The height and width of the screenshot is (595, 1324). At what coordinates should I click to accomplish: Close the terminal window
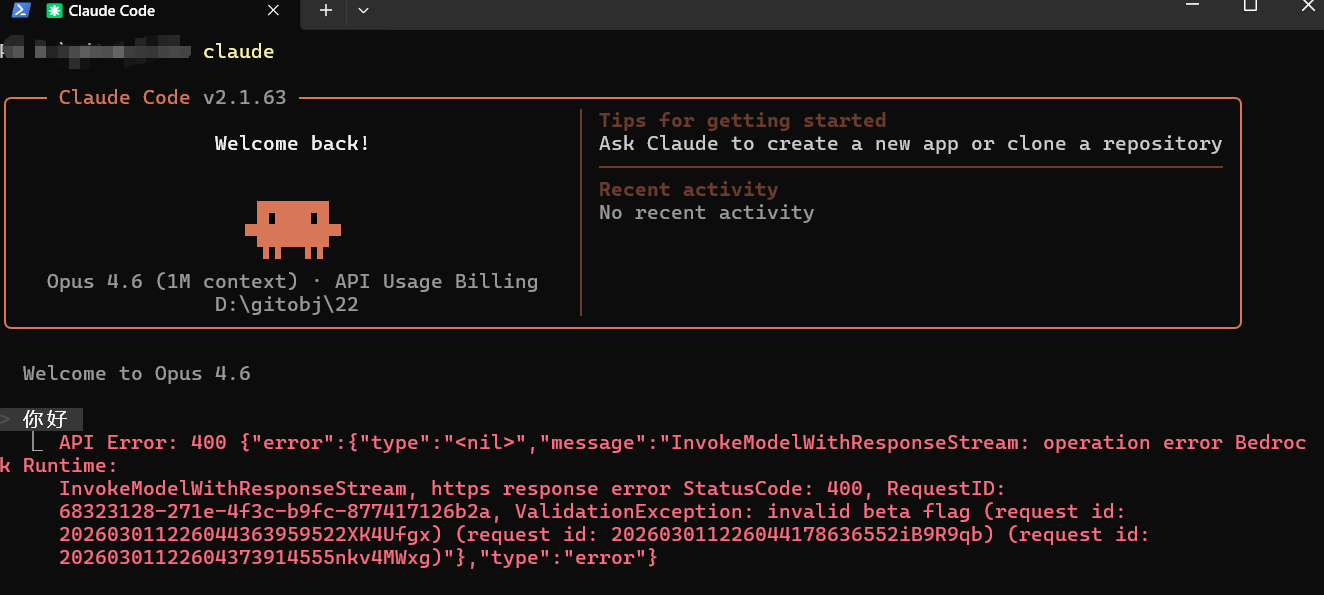(1308, 6)
